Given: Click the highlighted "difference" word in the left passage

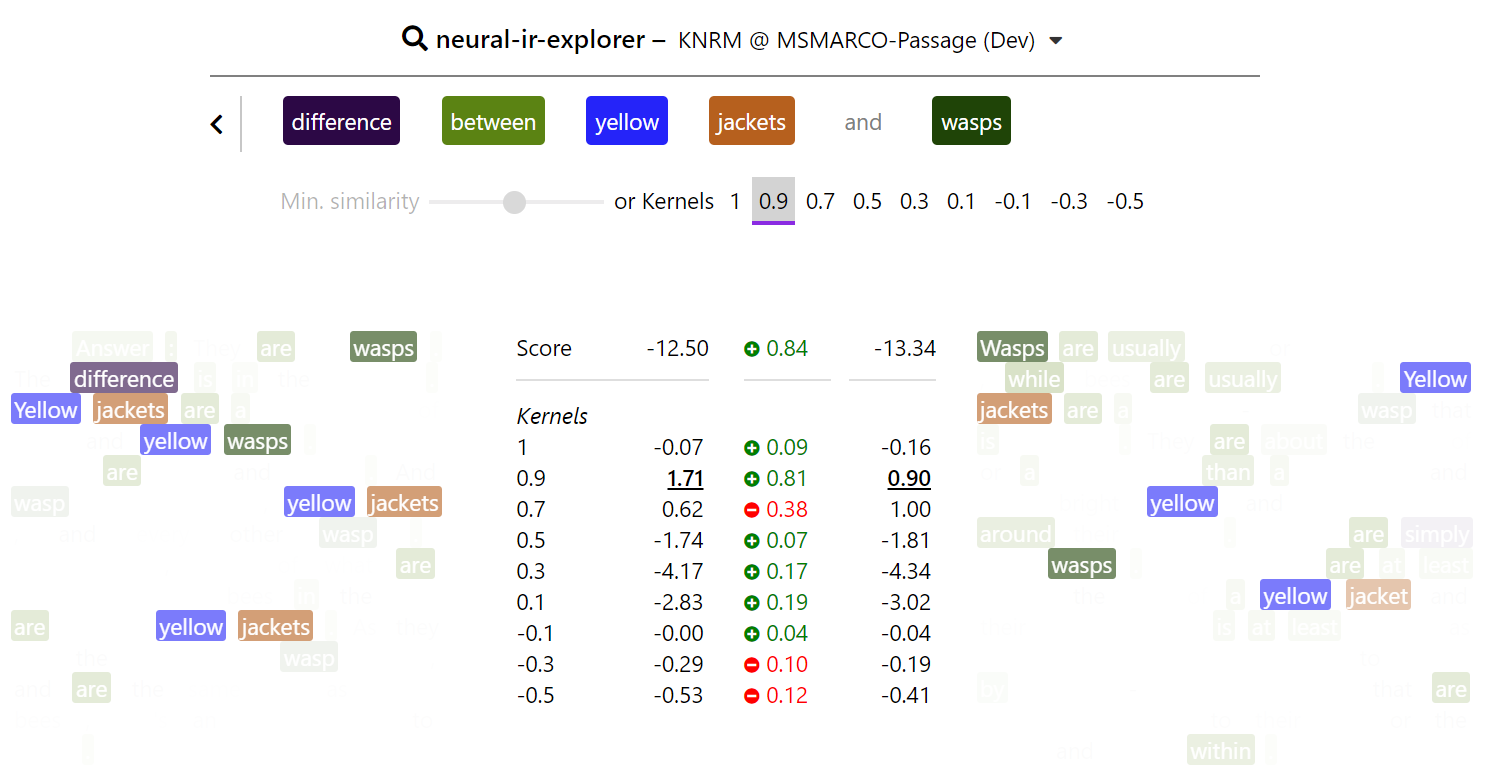Looking at the screenshot, I should (x=124, y=379).
